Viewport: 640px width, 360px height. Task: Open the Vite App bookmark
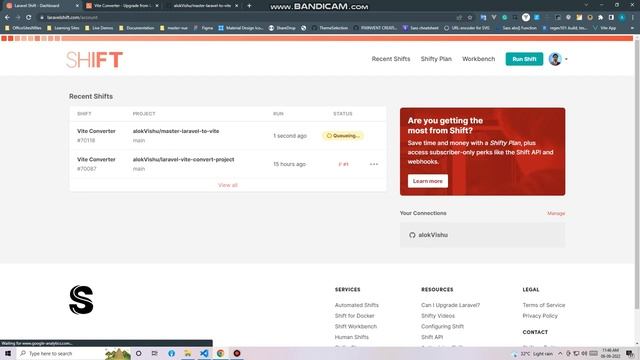[604, 28]
